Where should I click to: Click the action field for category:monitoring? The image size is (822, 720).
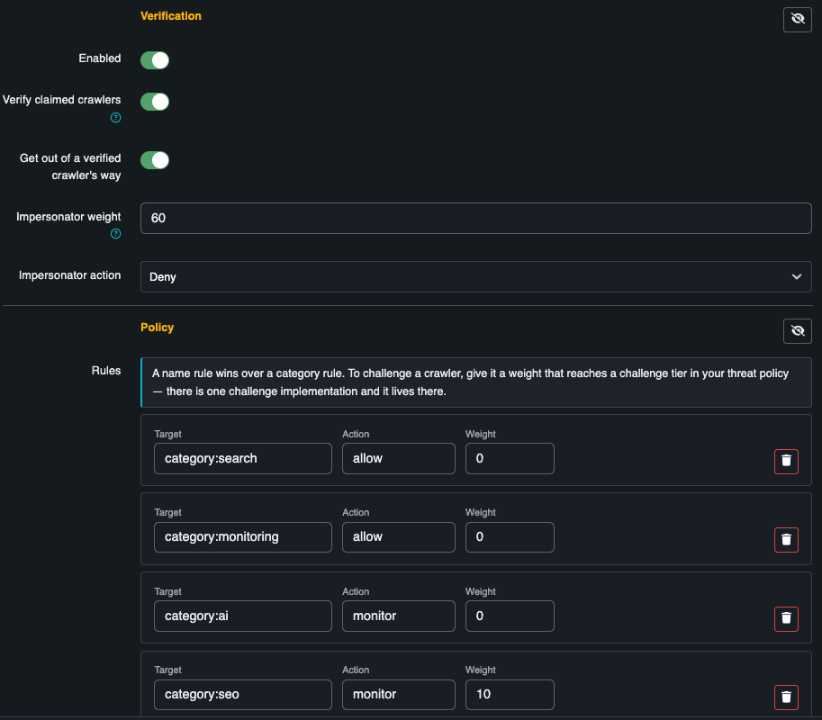pyautogui.click(x=398, y=537)
